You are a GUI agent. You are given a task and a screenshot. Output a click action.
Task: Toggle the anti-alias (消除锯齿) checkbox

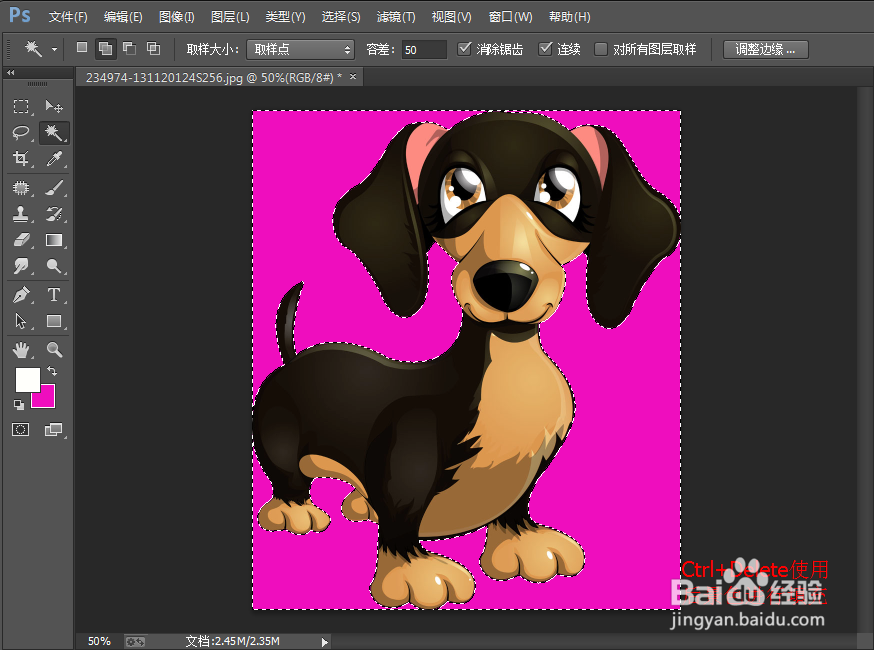click(x=464, y=48)
